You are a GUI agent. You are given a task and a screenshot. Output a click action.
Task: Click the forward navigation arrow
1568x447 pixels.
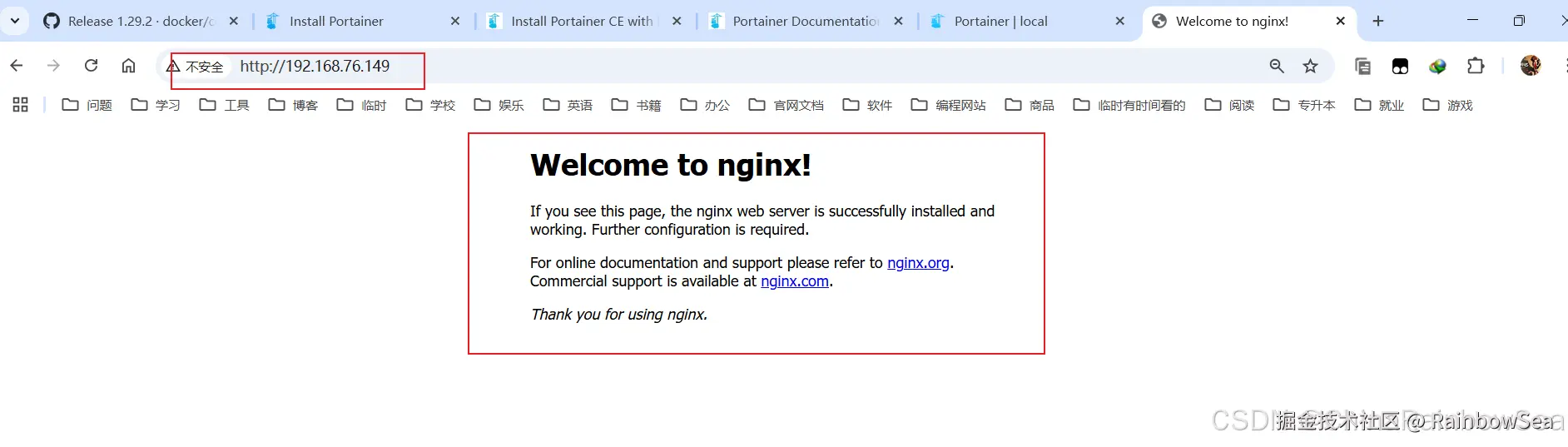click(53, 66)
